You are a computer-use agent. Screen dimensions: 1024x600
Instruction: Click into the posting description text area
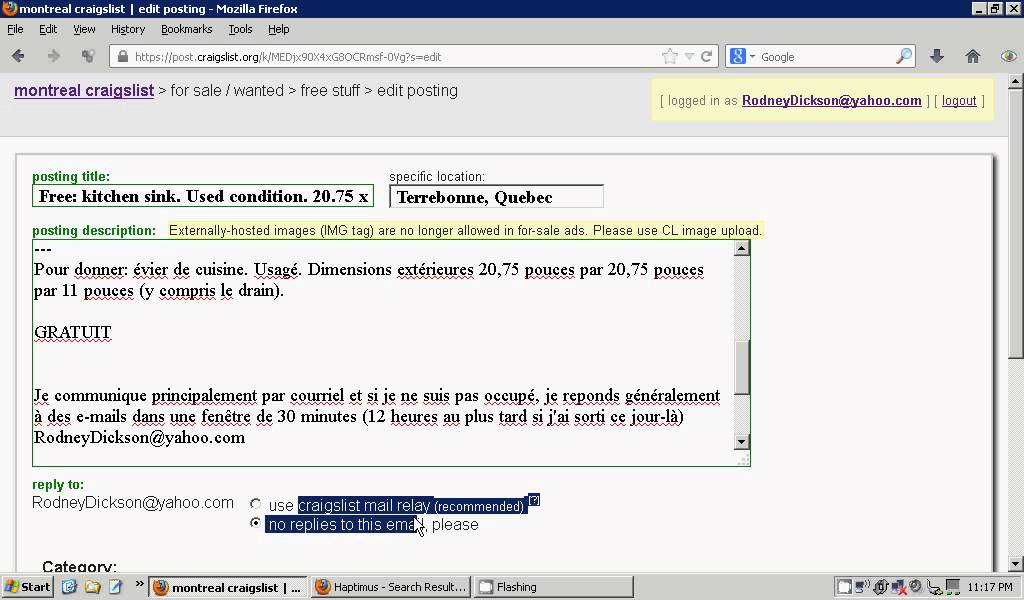click(x=383, y=353)
